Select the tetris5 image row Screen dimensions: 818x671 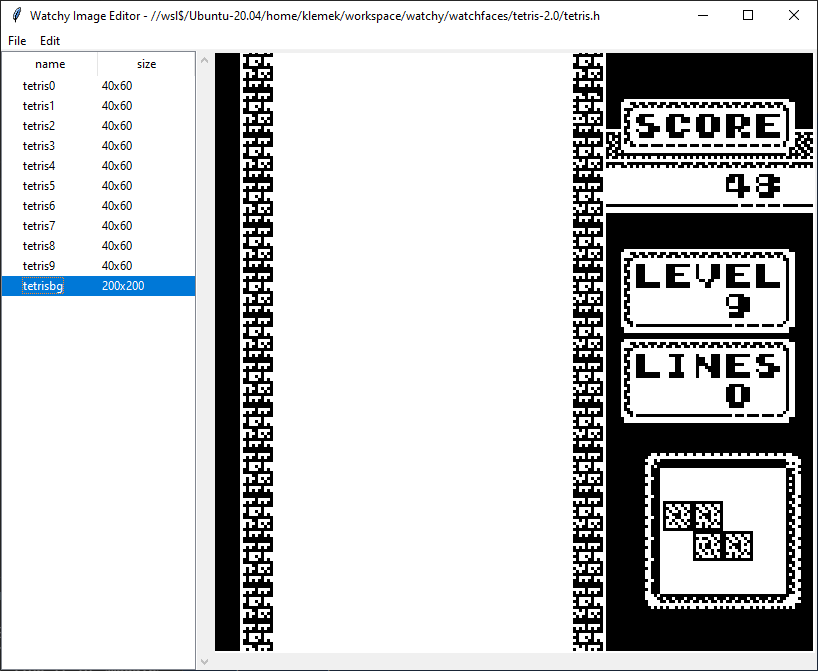coord(99,186)
